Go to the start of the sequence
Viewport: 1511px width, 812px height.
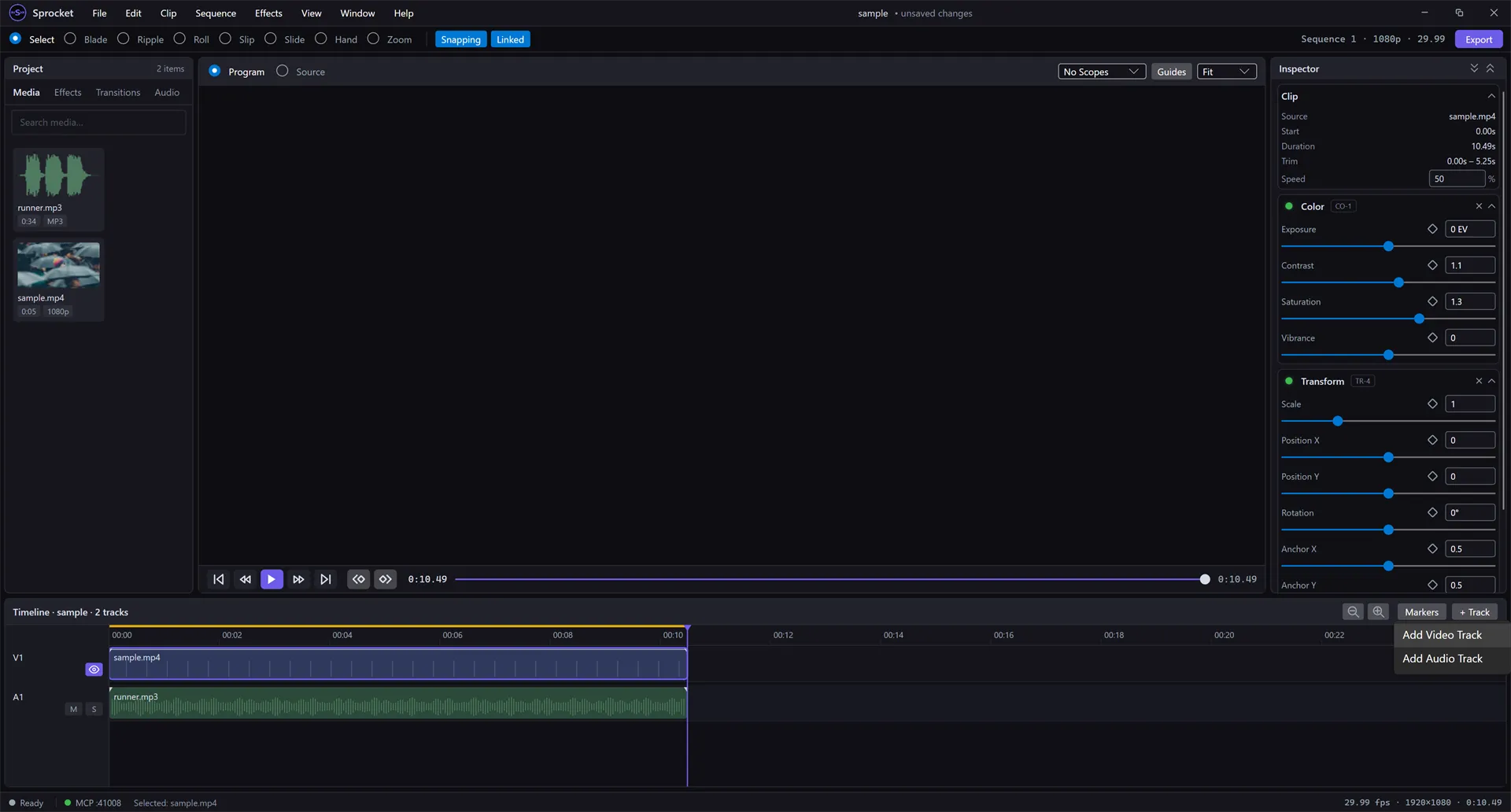click(x=219, y=579)
